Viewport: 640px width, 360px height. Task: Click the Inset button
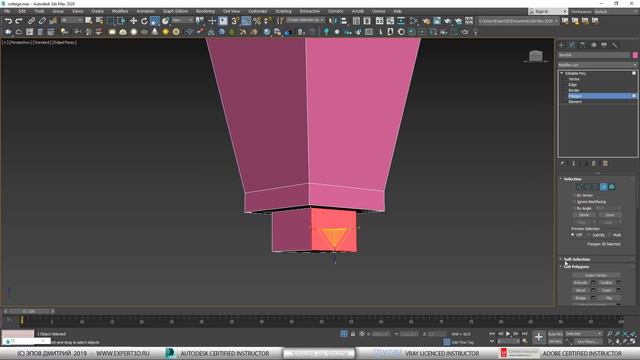607,291
